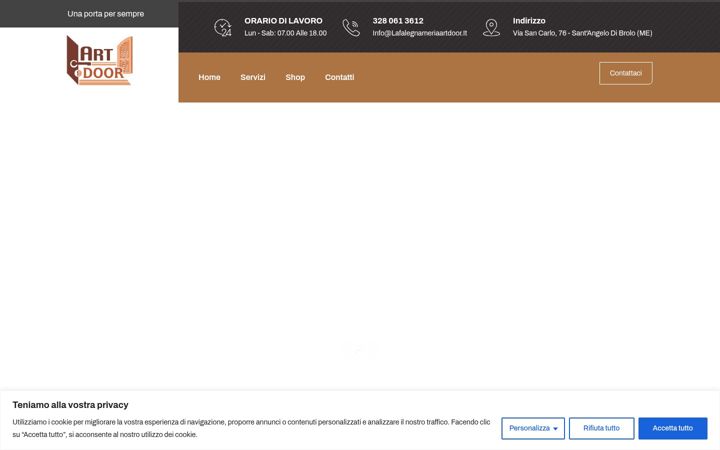Viewport: 720px width, 450px height.
Task: Click the Teniamo alla vostra privacy heading
Action: pos(70,405)
